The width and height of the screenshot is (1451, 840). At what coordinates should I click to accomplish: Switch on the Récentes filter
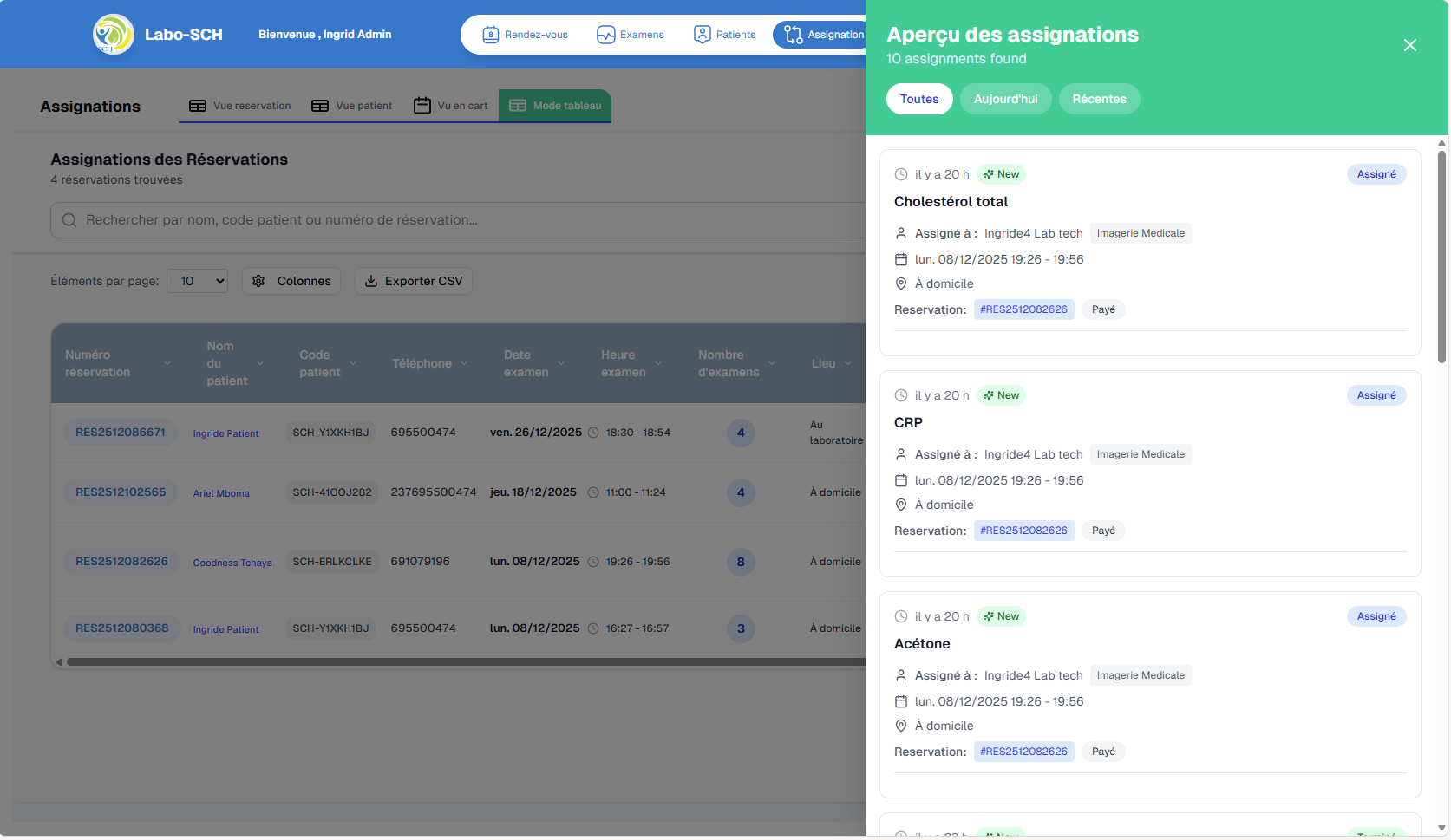coord(1099,99)
